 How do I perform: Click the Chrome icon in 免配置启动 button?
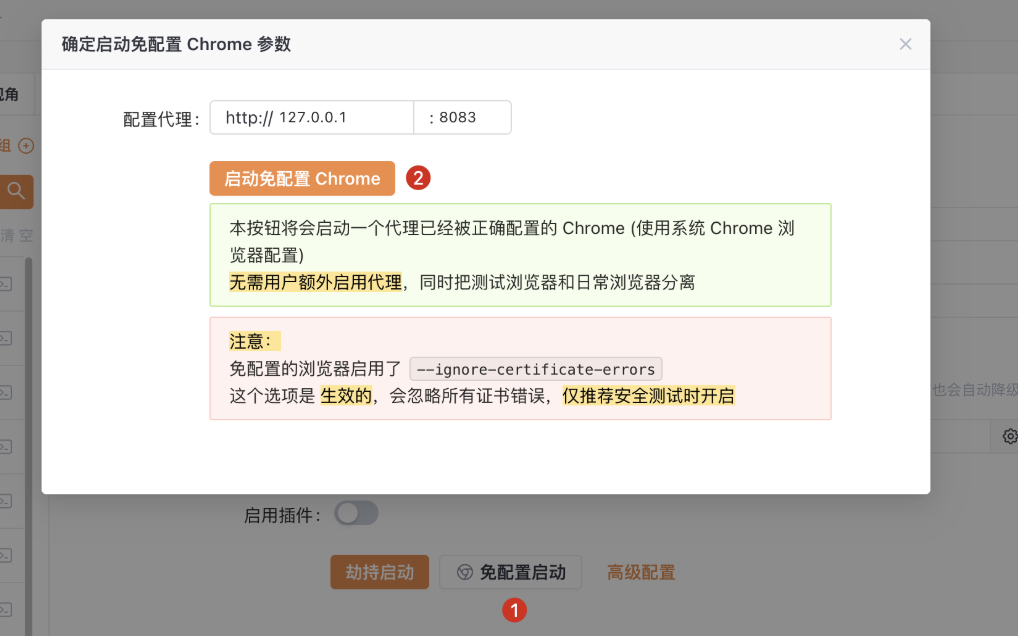point(465,573)
